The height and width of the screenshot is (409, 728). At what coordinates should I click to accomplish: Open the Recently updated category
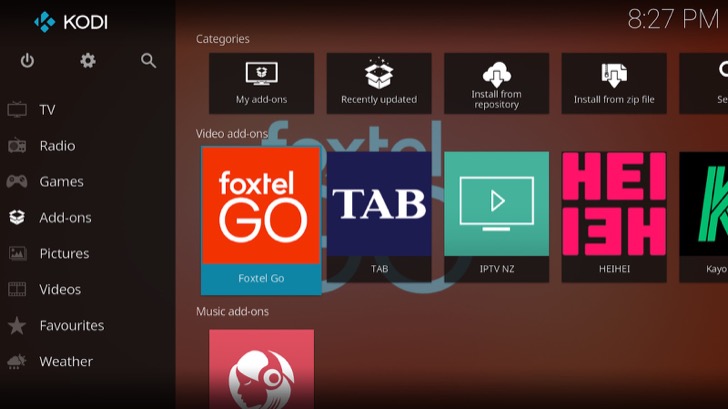pos(379,83)
